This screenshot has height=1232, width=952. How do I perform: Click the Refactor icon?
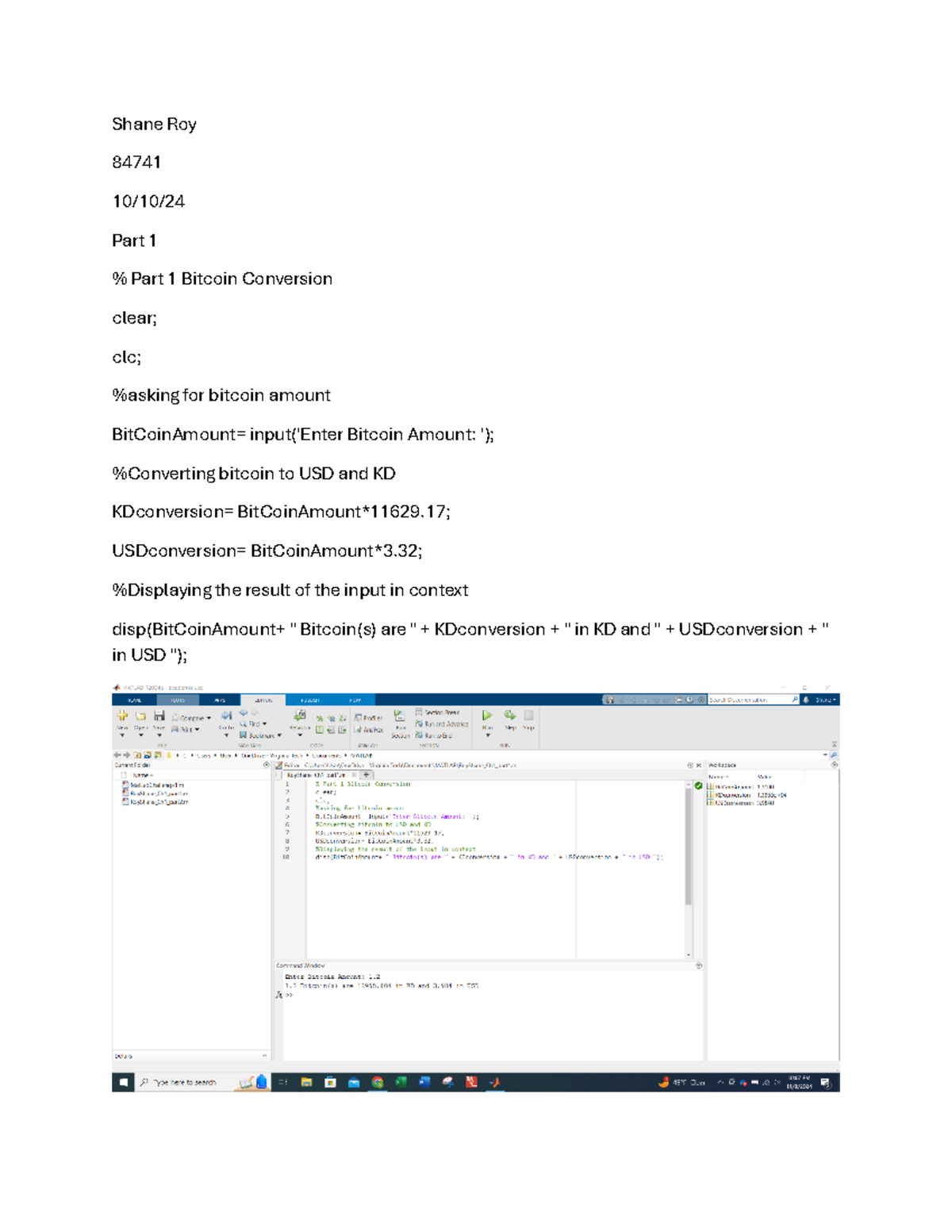[x=300, y=716]
